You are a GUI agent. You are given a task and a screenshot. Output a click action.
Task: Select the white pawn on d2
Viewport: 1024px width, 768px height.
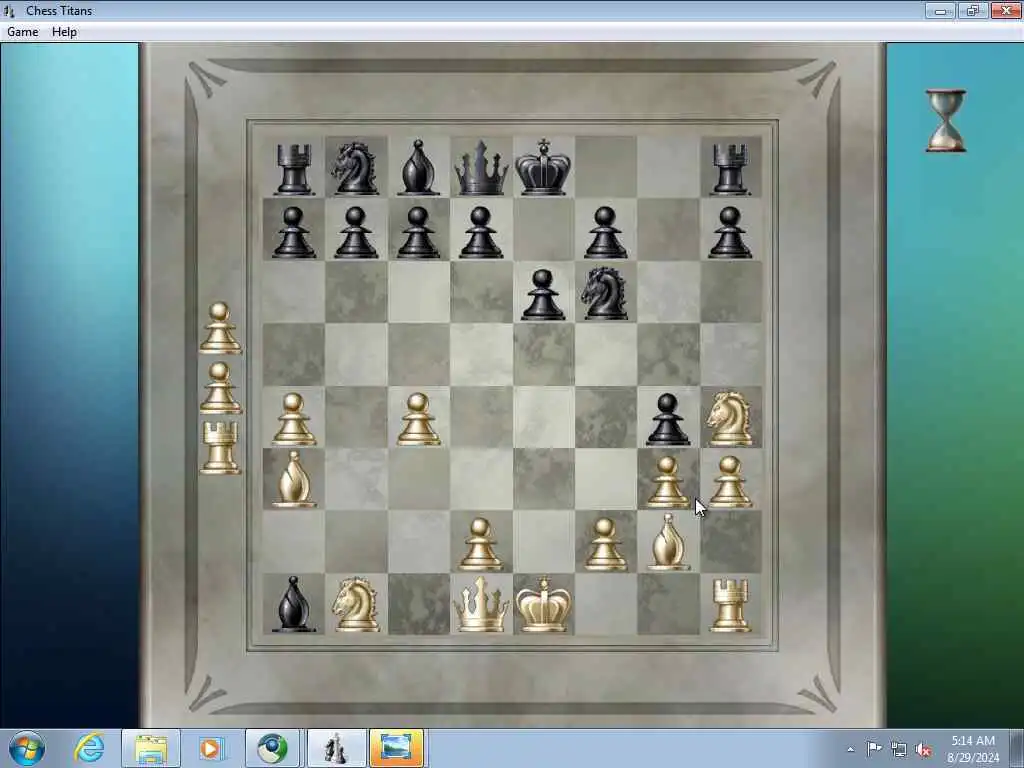tap(481, 545)
